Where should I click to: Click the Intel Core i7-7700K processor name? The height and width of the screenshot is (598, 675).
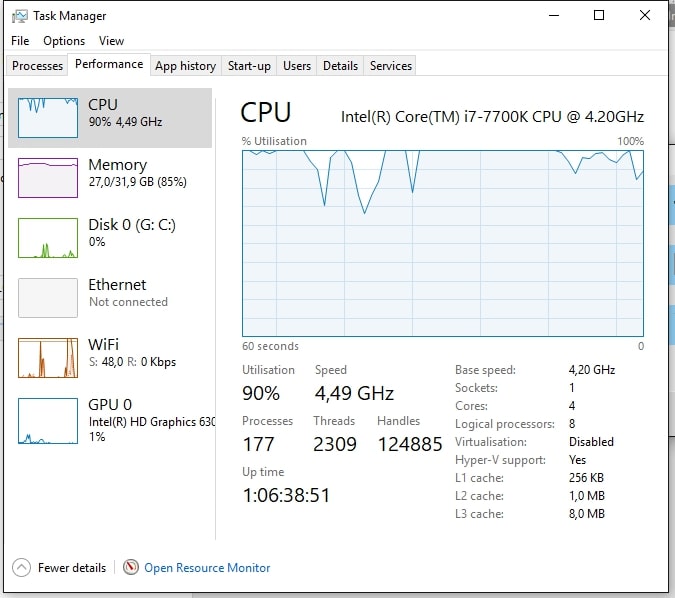pos(492,117)
